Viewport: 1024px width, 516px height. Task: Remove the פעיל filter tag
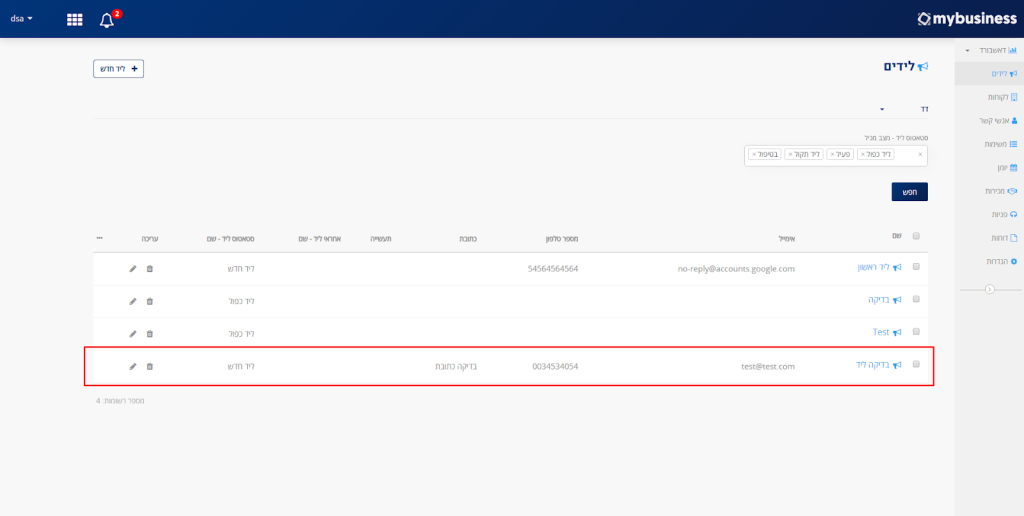(x=832, y=155)
